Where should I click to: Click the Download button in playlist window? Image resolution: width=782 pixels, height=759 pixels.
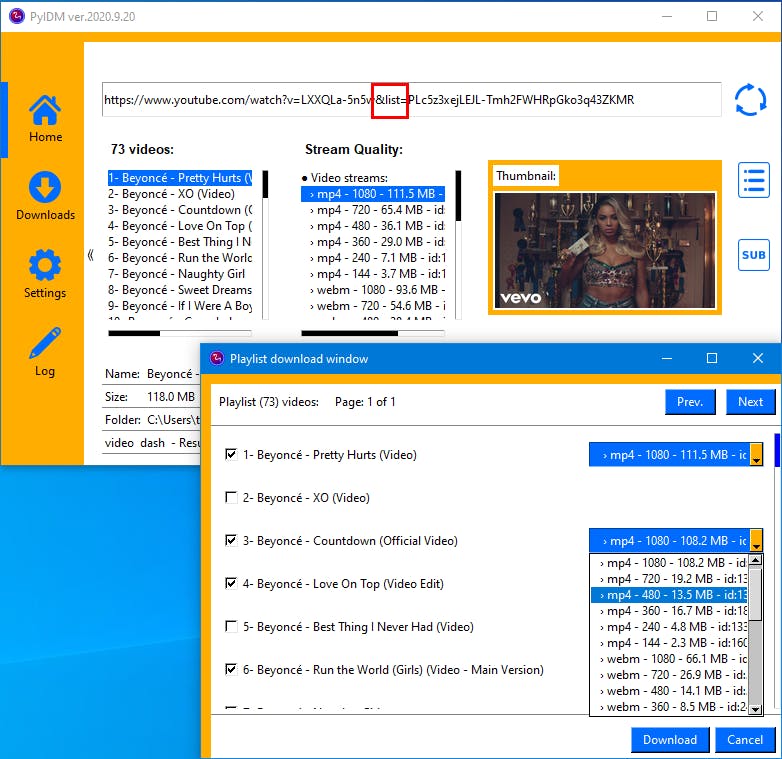point(670,740)
